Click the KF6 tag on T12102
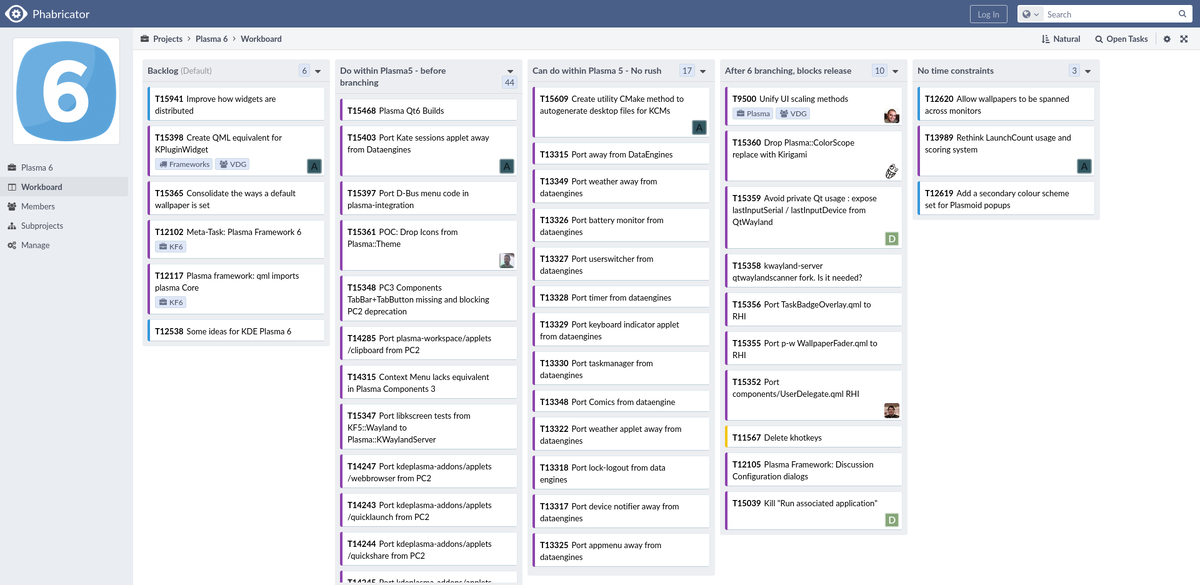The height and width of the screenshot is (585, 1200). [171, 246]
